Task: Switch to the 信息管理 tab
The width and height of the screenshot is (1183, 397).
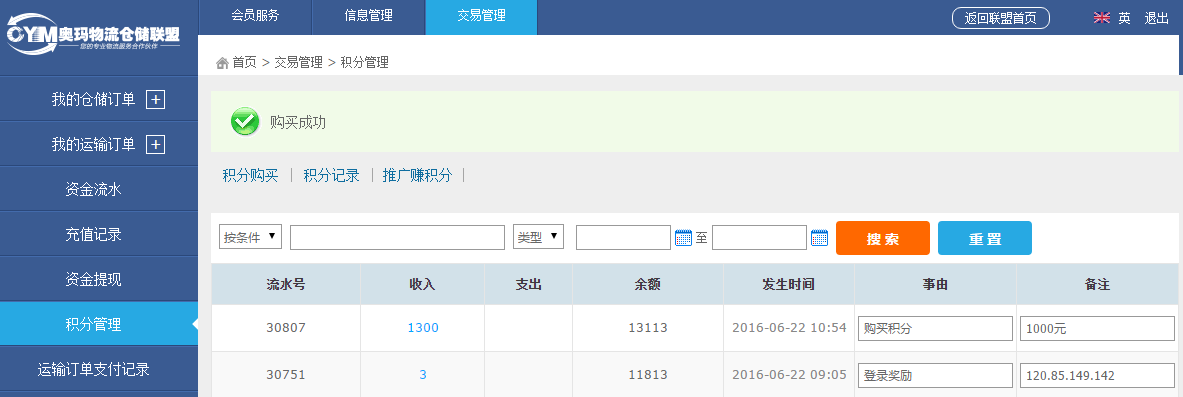Action: point(368,16)
